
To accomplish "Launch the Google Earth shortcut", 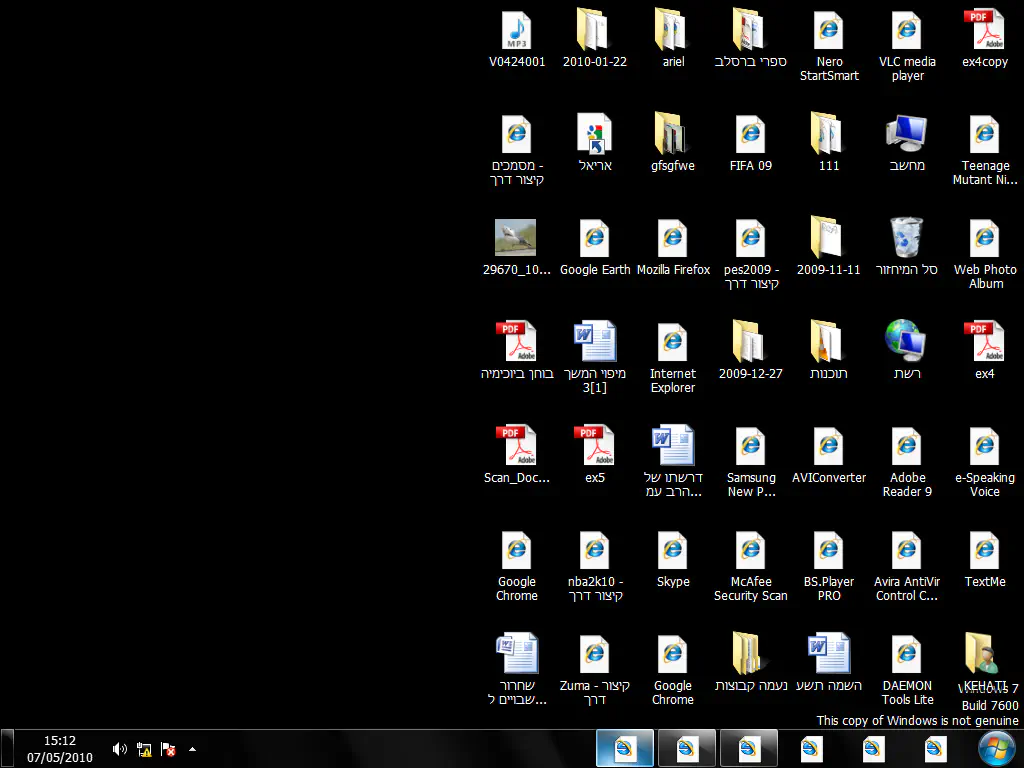I will [x=595, y=240].
